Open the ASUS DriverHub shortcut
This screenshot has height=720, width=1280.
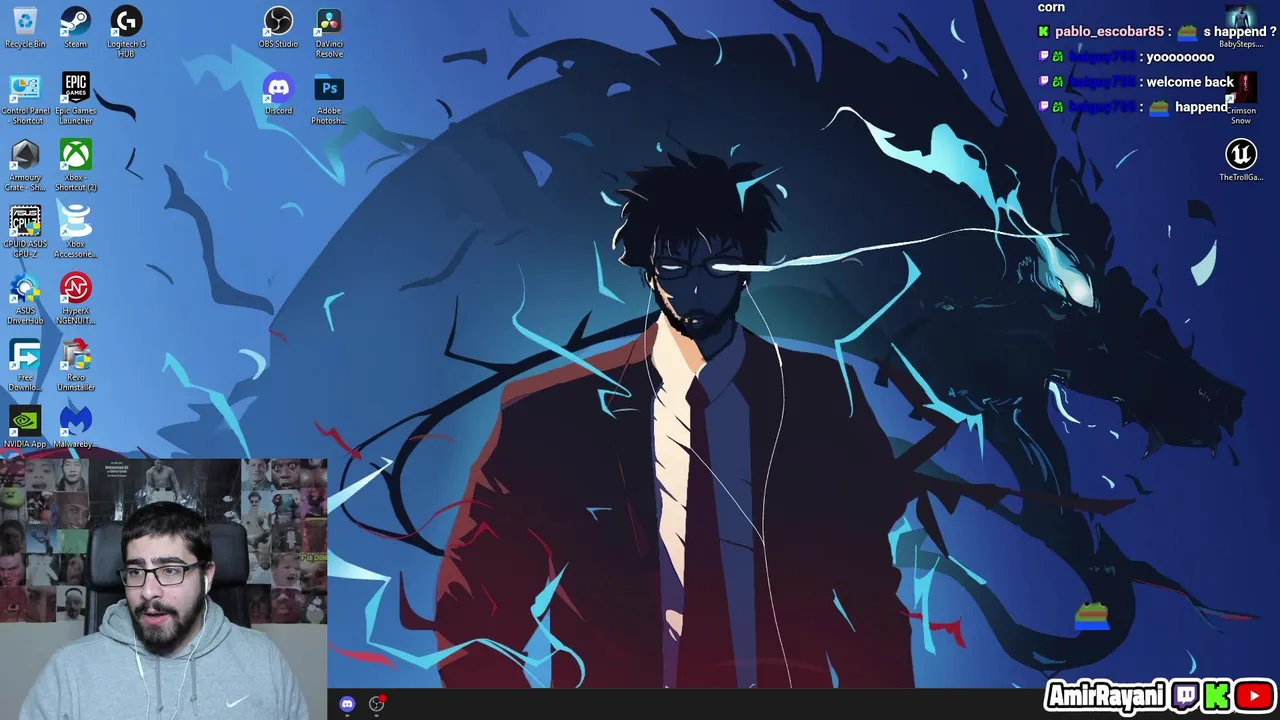[25, 299]
